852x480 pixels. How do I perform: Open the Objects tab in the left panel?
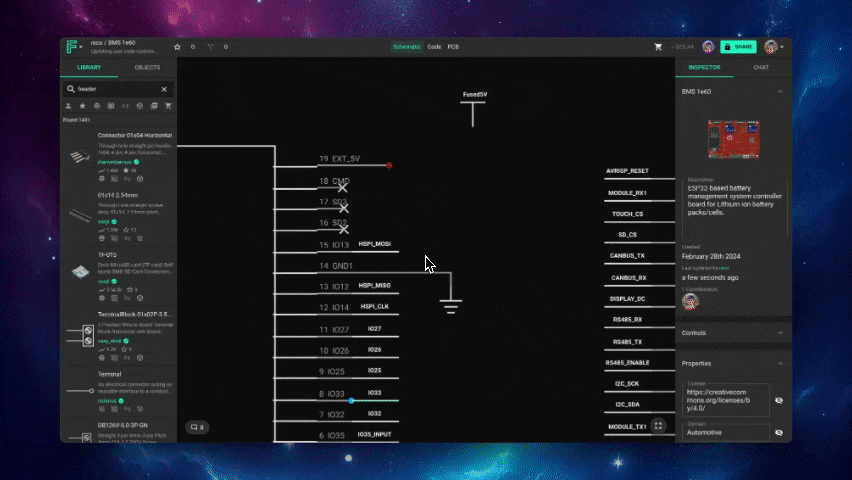(x=147, y=68)
